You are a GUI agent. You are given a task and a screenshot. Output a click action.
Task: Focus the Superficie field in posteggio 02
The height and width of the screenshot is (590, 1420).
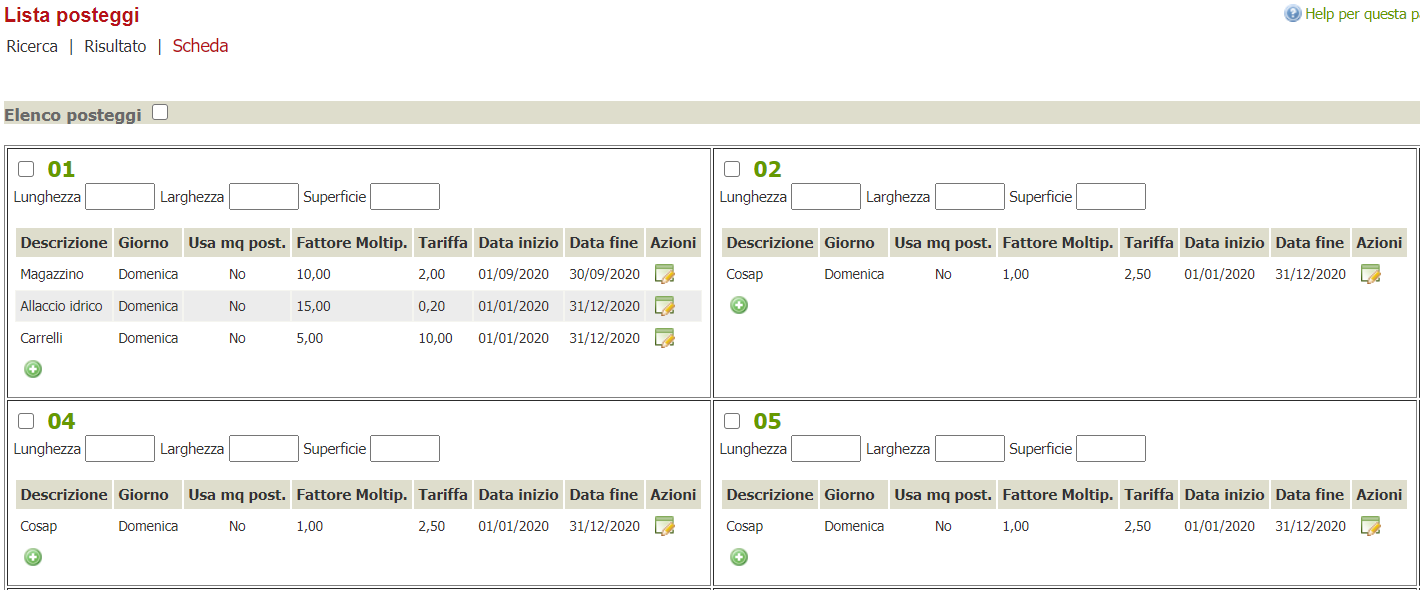click(x=1110, y=197)
